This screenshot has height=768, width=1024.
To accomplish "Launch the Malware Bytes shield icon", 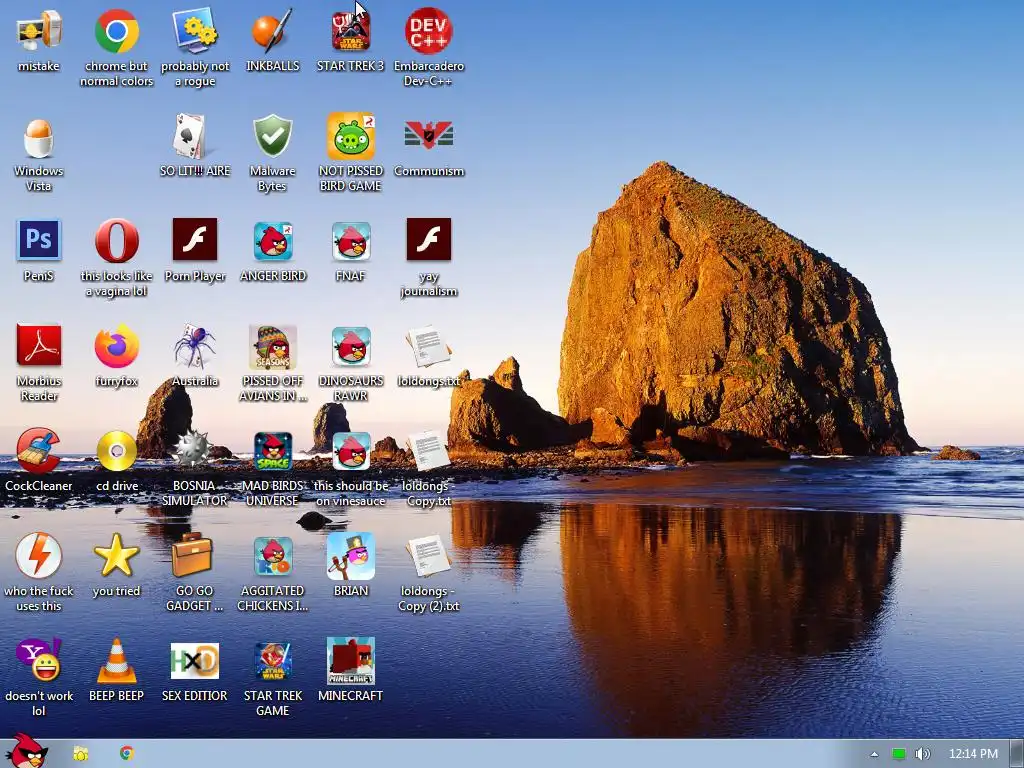I will (x=272, y=136).
